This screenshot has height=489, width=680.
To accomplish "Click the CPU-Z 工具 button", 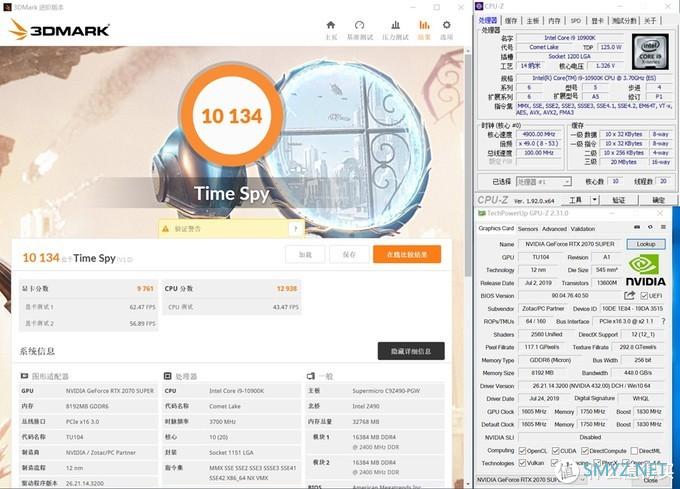I will [575, 200].
